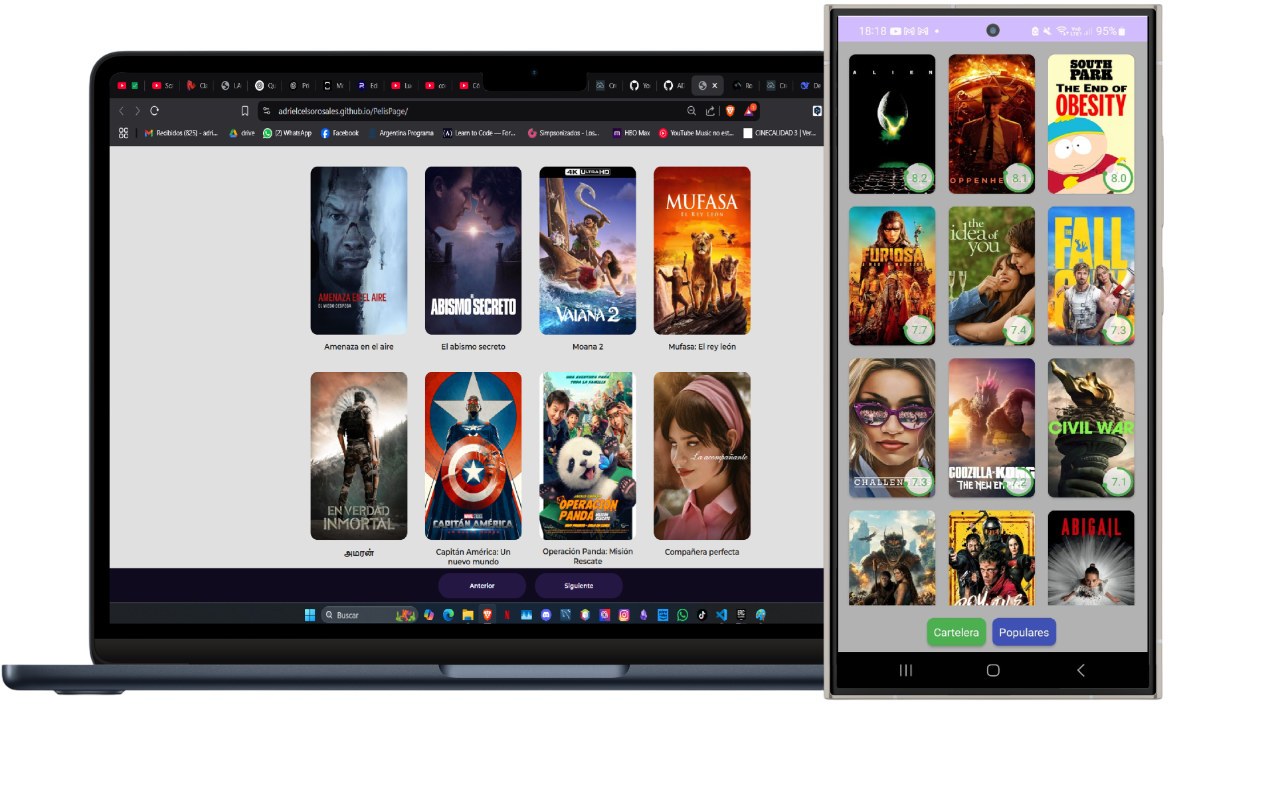Open File Explorer from the taskbar
The height and width of the screenshot is (788, 1280).
(468, 615)
